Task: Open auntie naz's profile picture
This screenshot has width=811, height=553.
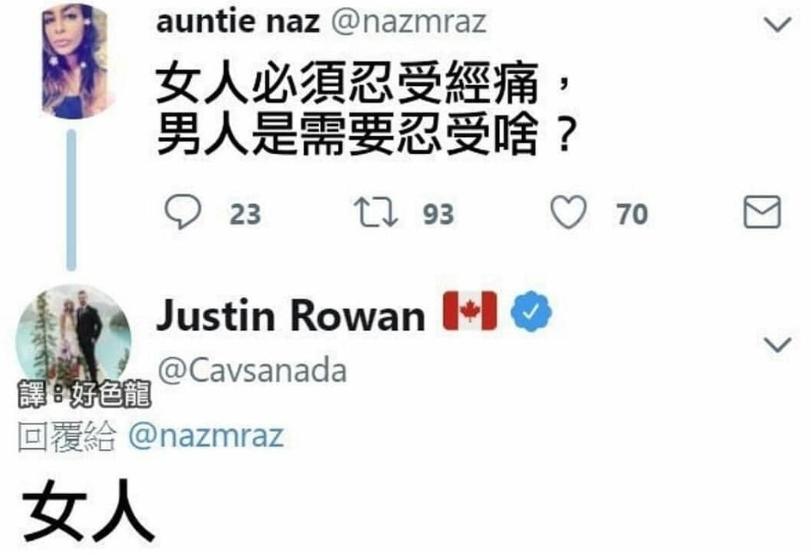Action: (x=76, y=61)
